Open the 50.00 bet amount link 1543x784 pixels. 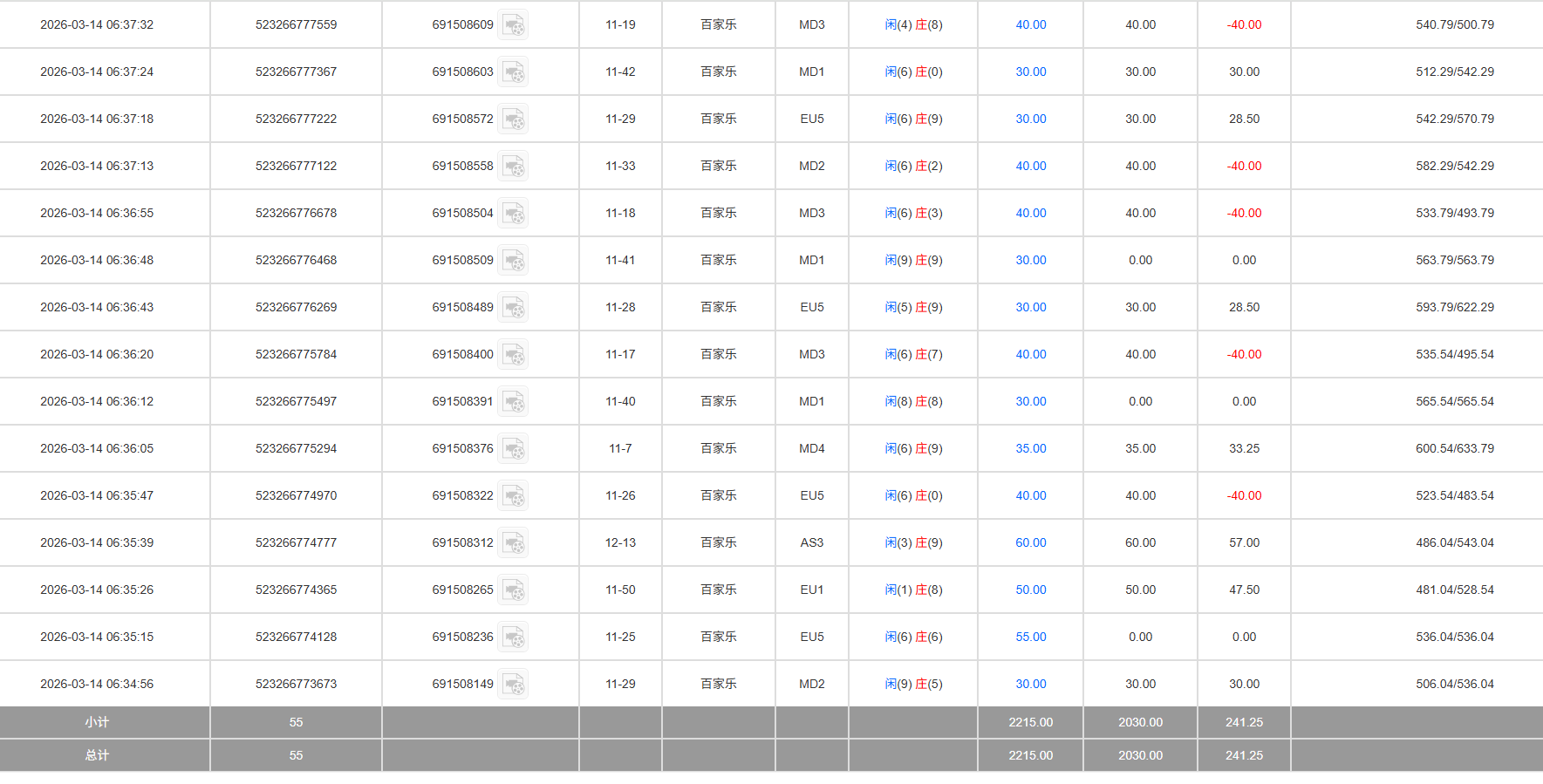coord(1030,590)
